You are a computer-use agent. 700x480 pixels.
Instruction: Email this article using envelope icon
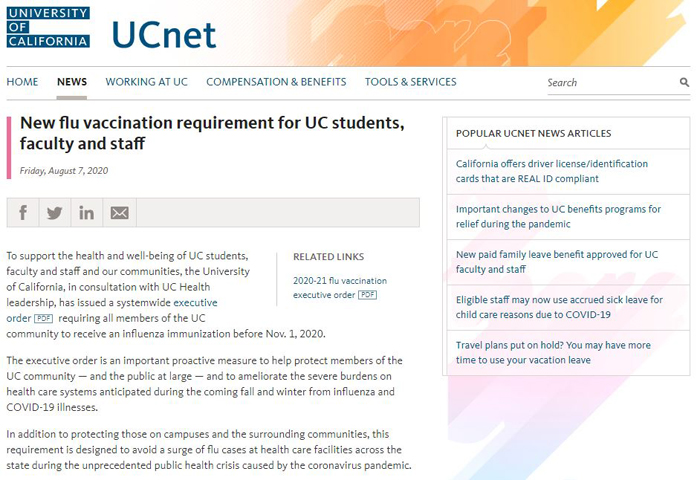[x=120, y=213]
